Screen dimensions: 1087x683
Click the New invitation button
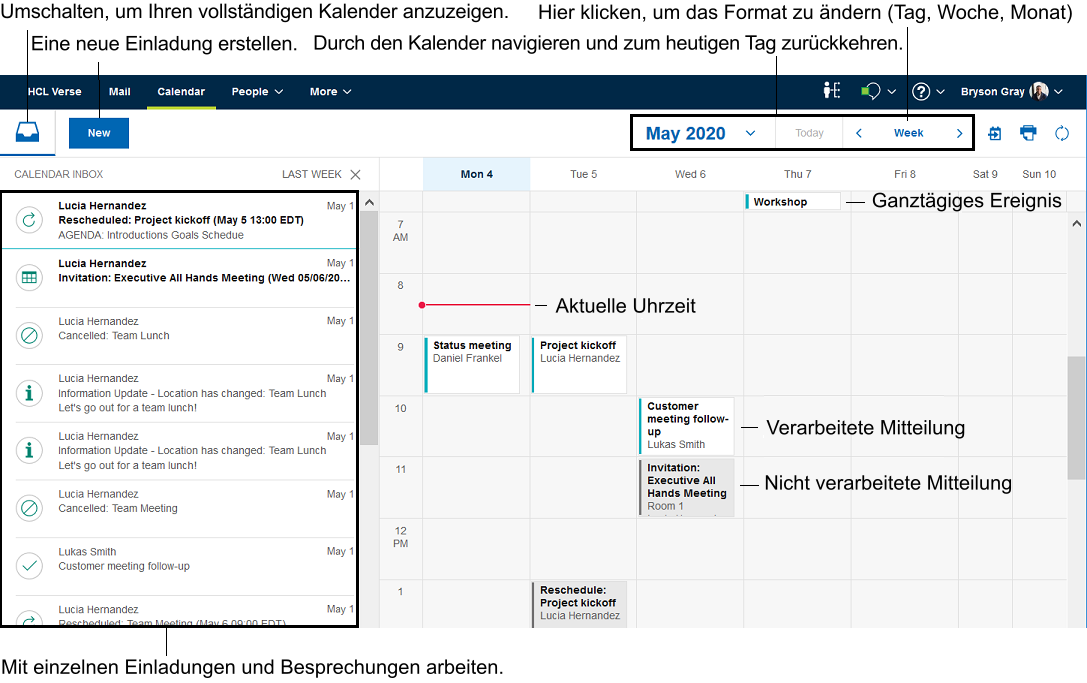pyautogui.click(x=98, y=132)
